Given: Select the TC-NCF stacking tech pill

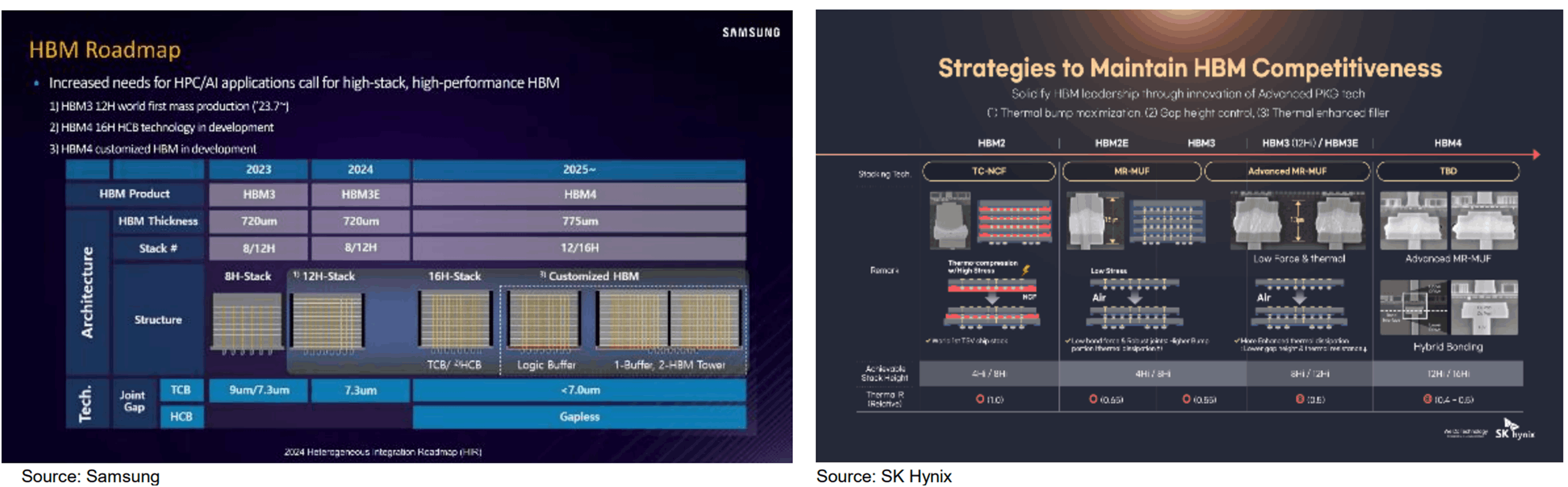Looking at the screenshot, I should [988, 171].
